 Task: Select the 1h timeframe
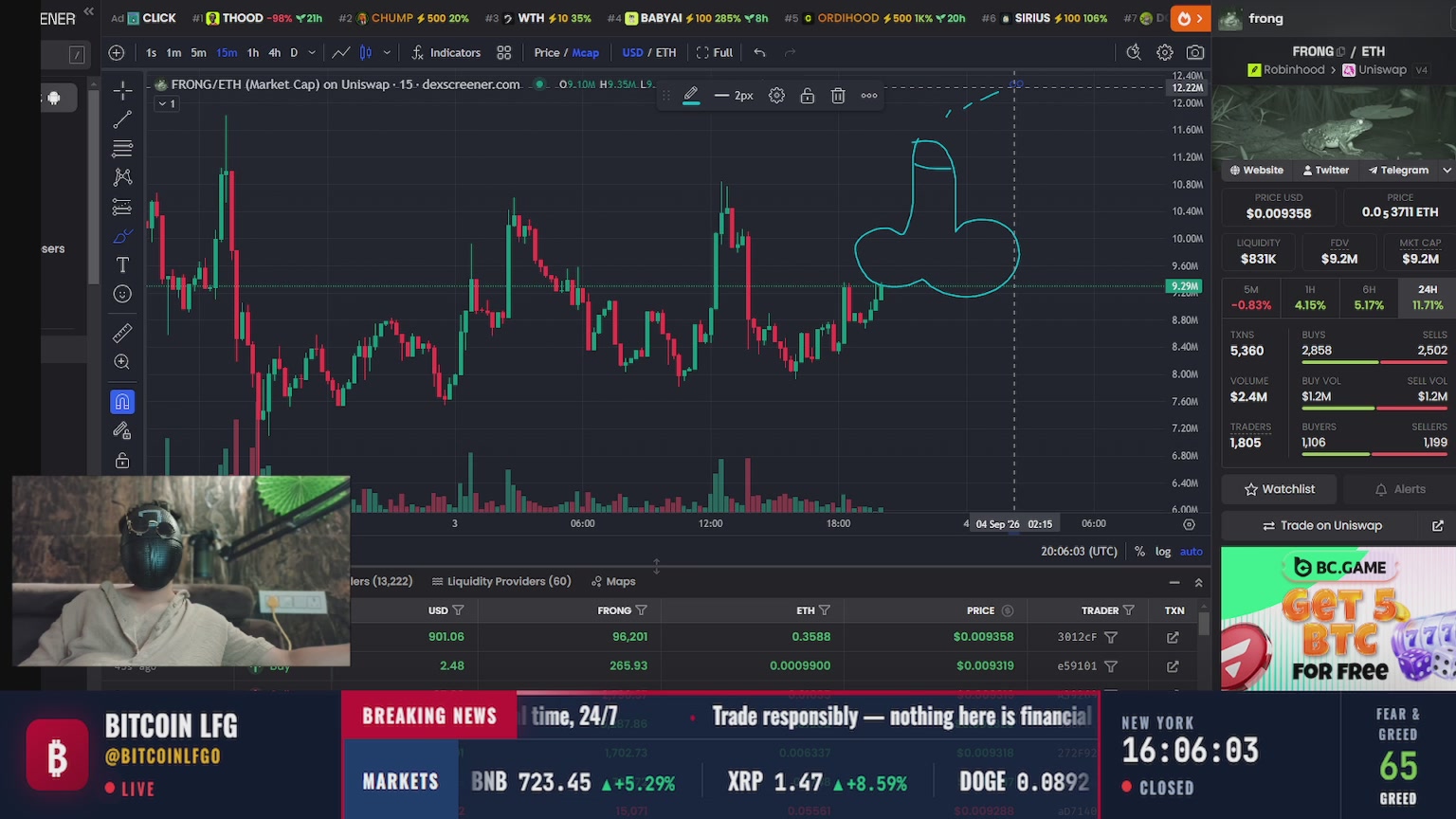coord(252,52)
